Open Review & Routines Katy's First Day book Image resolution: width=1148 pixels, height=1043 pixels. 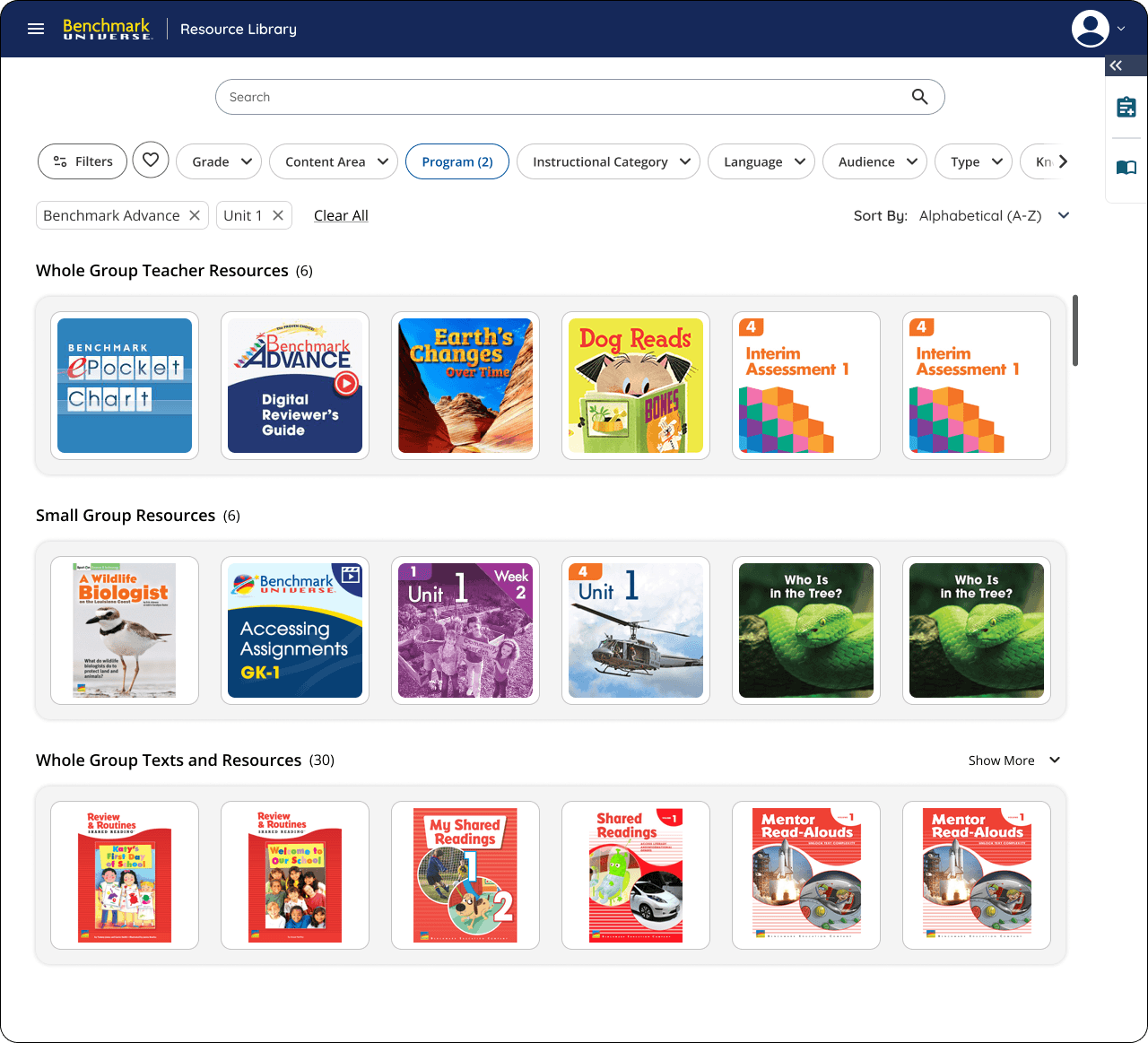[125, 875]
